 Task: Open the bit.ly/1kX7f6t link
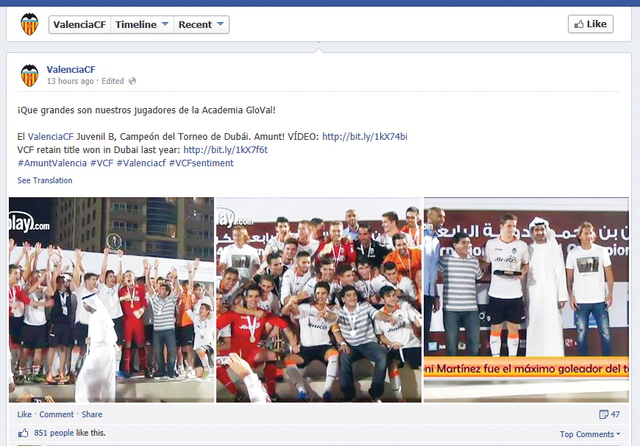pos(225,150)
